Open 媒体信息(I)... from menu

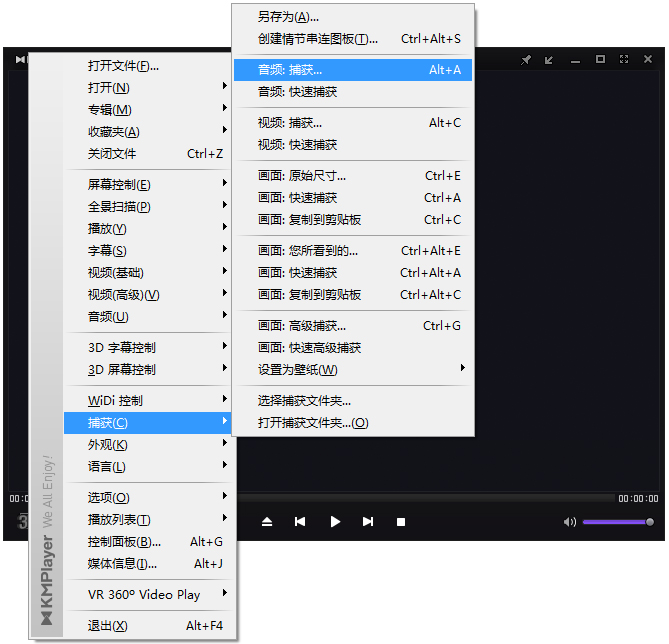click(148, 563)
